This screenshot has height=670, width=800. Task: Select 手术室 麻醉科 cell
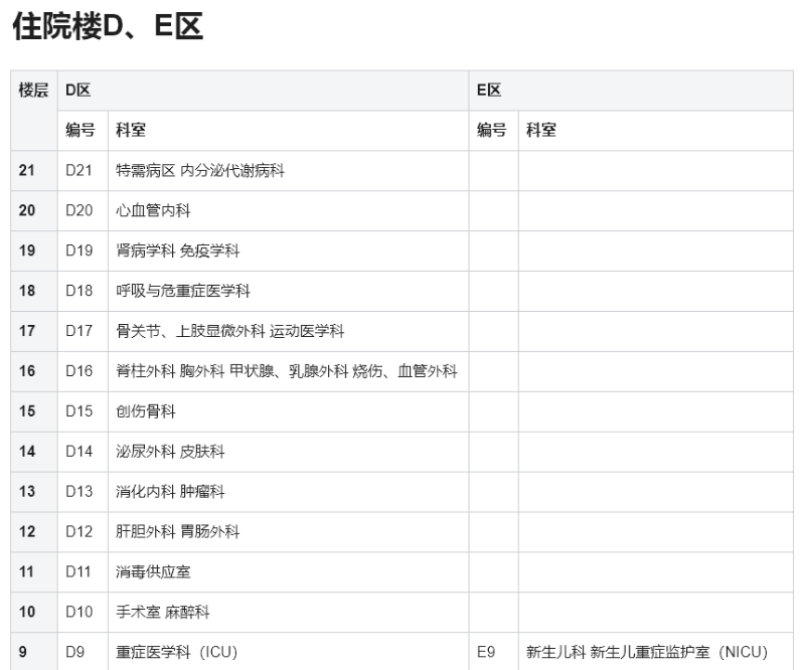coord(288,612)
